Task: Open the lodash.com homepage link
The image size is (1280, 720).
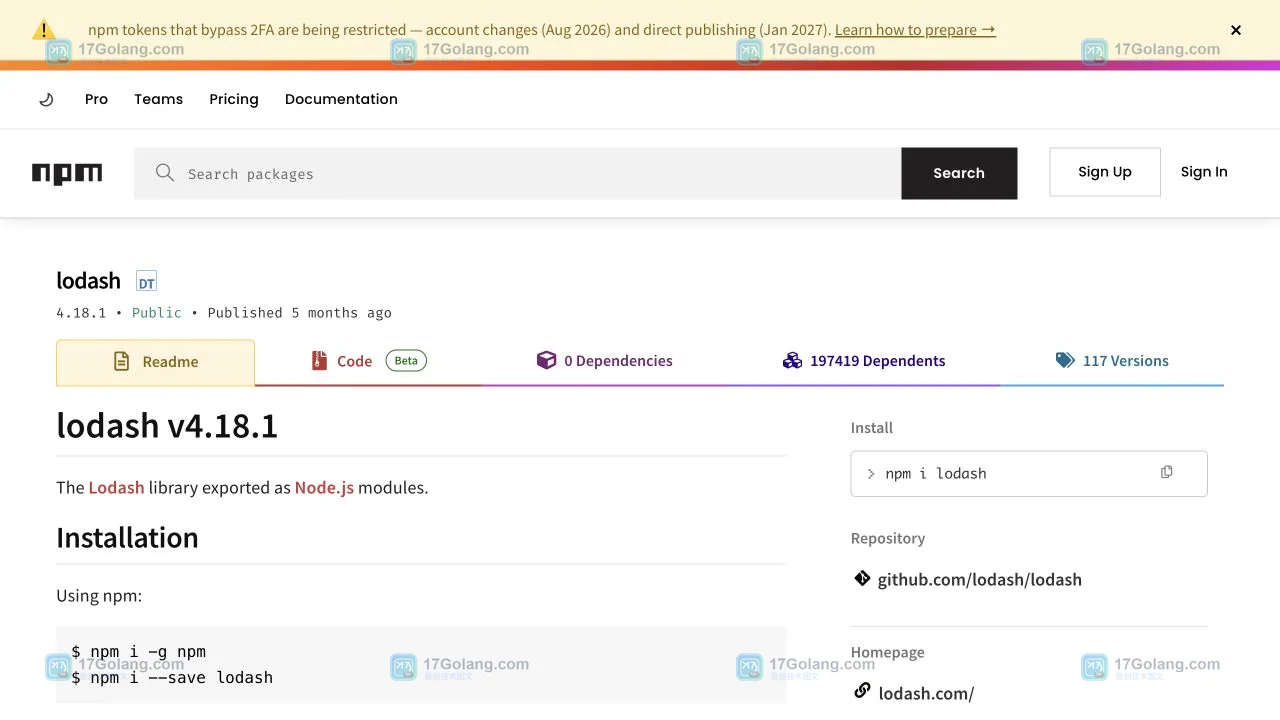Action: pos(926,693)
